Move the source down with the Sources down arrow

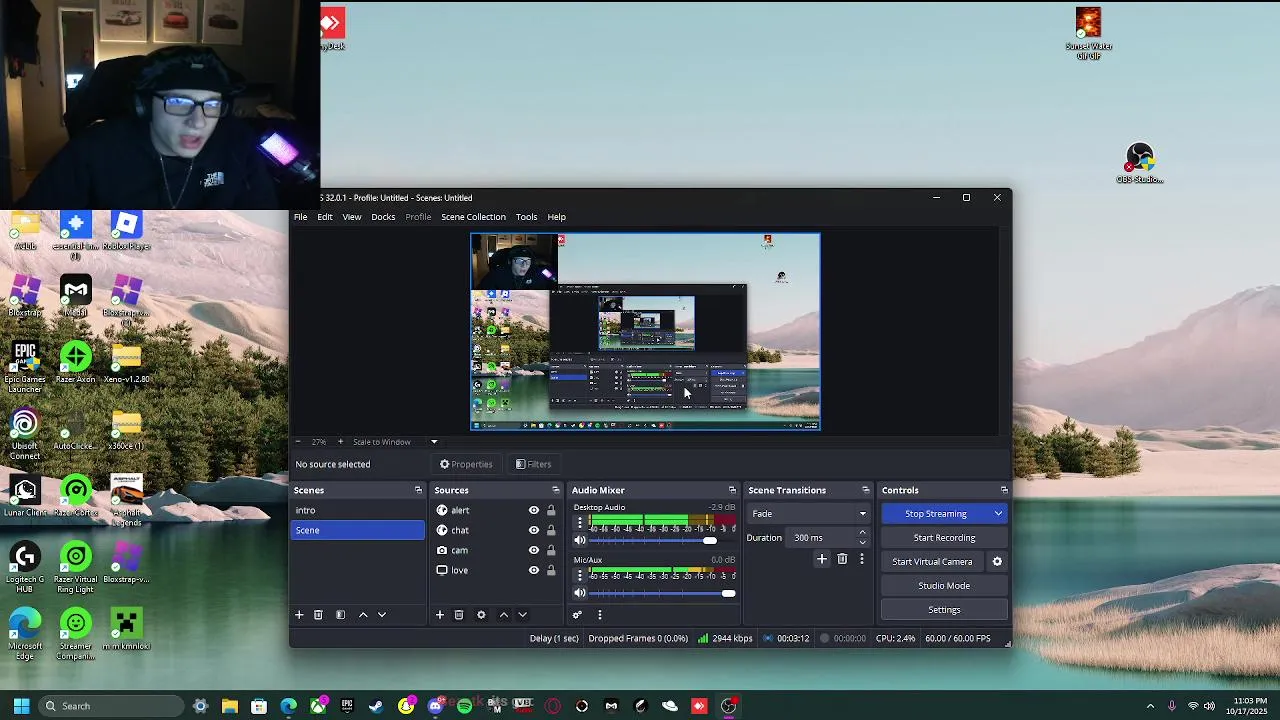522,615
